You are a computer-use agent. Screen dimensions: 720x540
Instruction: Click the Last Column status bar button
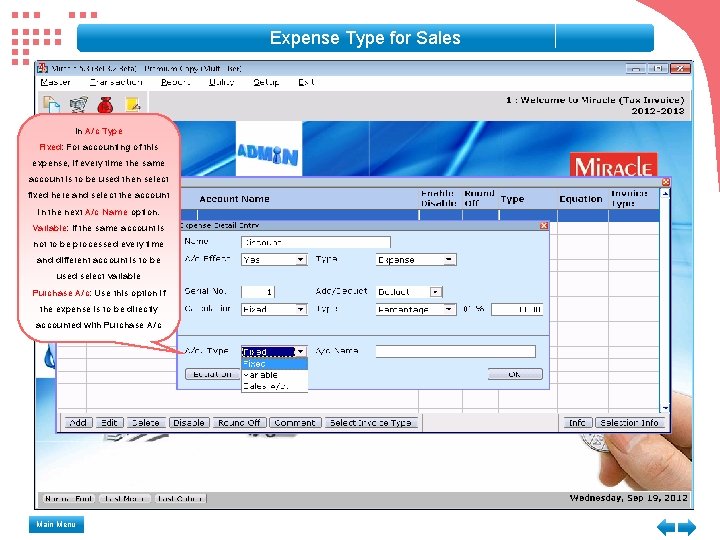180,499
